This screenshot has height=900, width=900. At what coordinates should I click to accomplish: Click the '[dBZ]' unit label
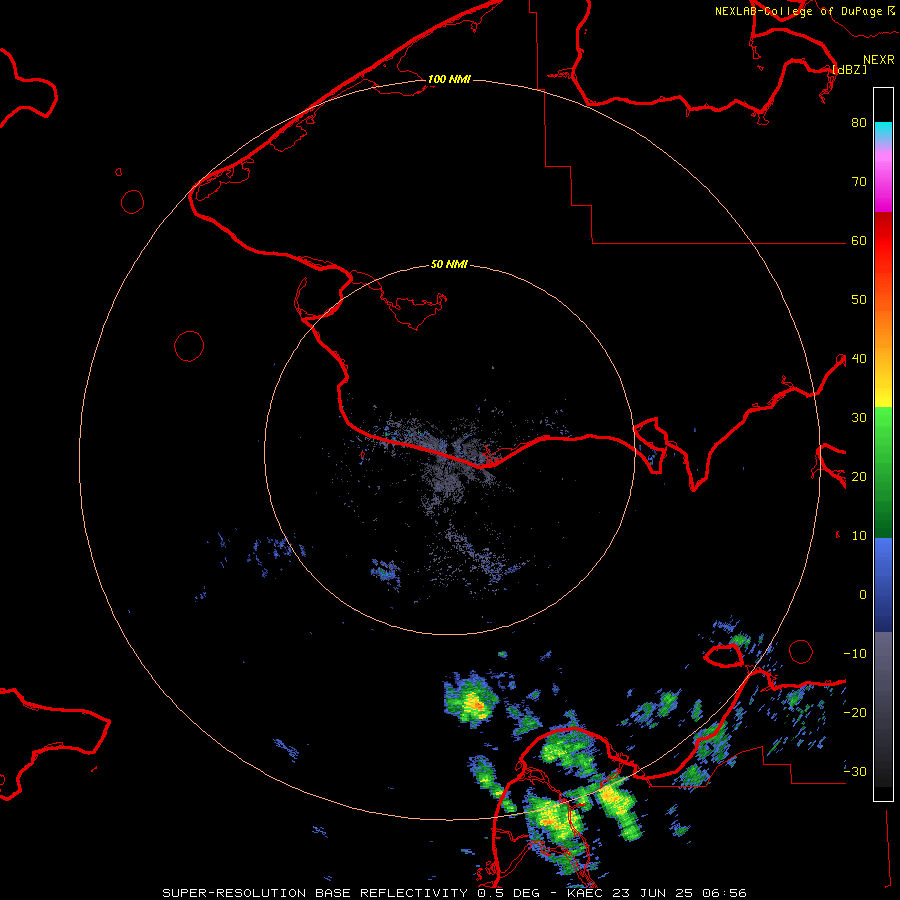coord(849,70)
